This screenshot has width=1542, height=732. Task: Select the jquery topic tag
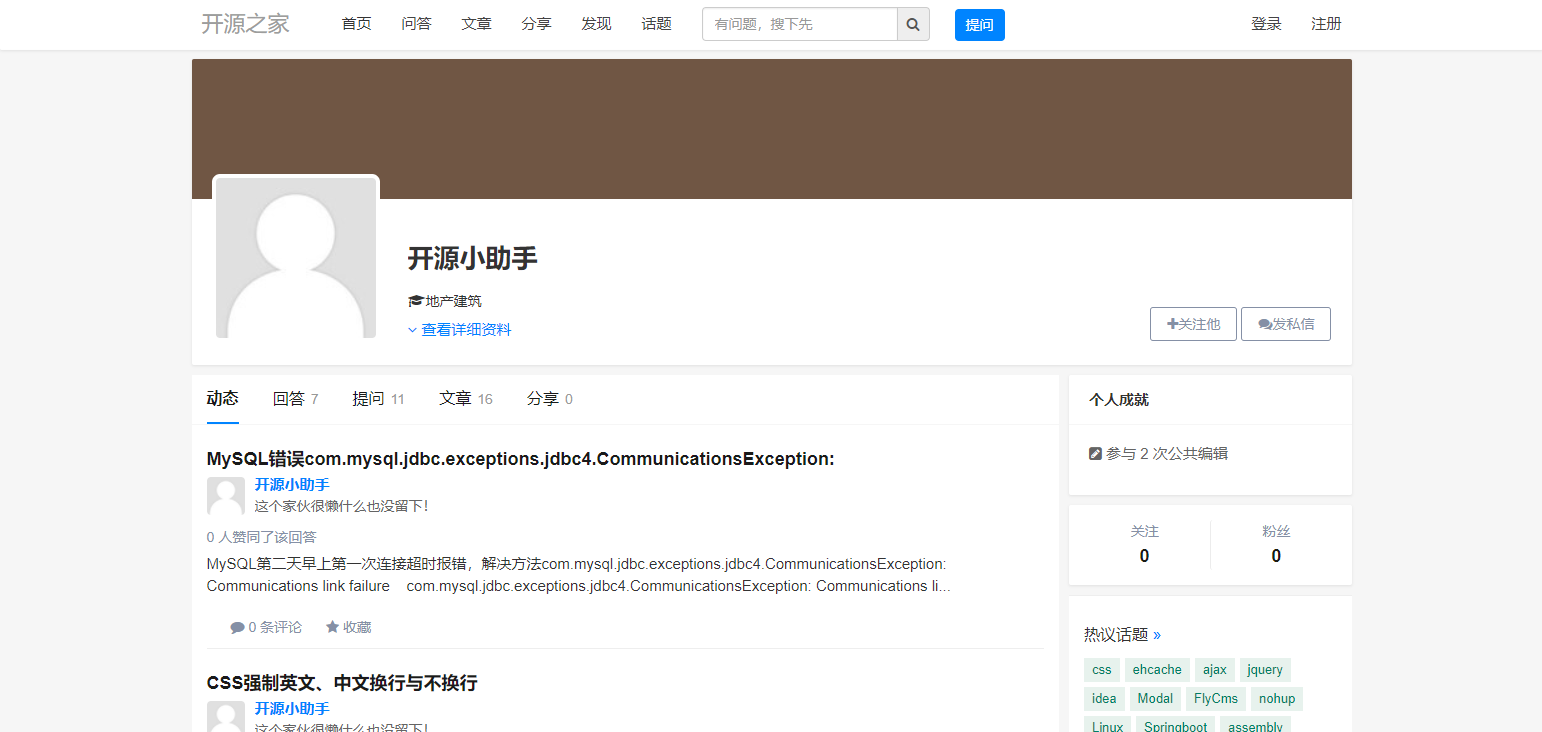(x=1265, y=670)
